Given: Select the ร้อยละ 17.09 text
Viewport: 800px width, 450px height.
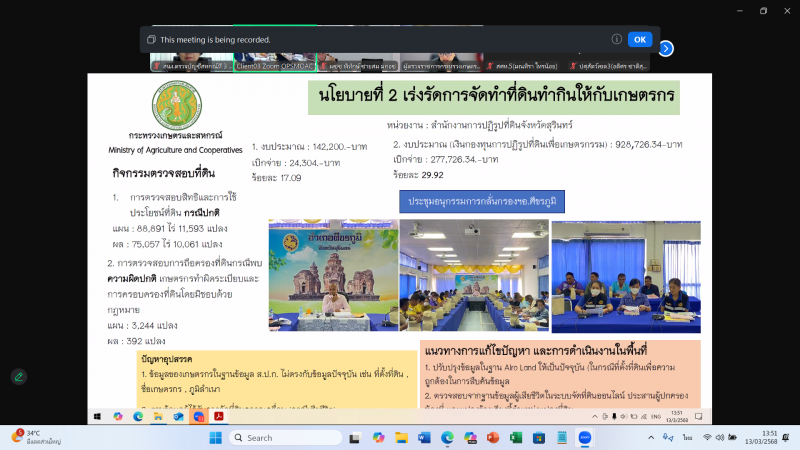Looking at the screenshot, I should [277, 178].
